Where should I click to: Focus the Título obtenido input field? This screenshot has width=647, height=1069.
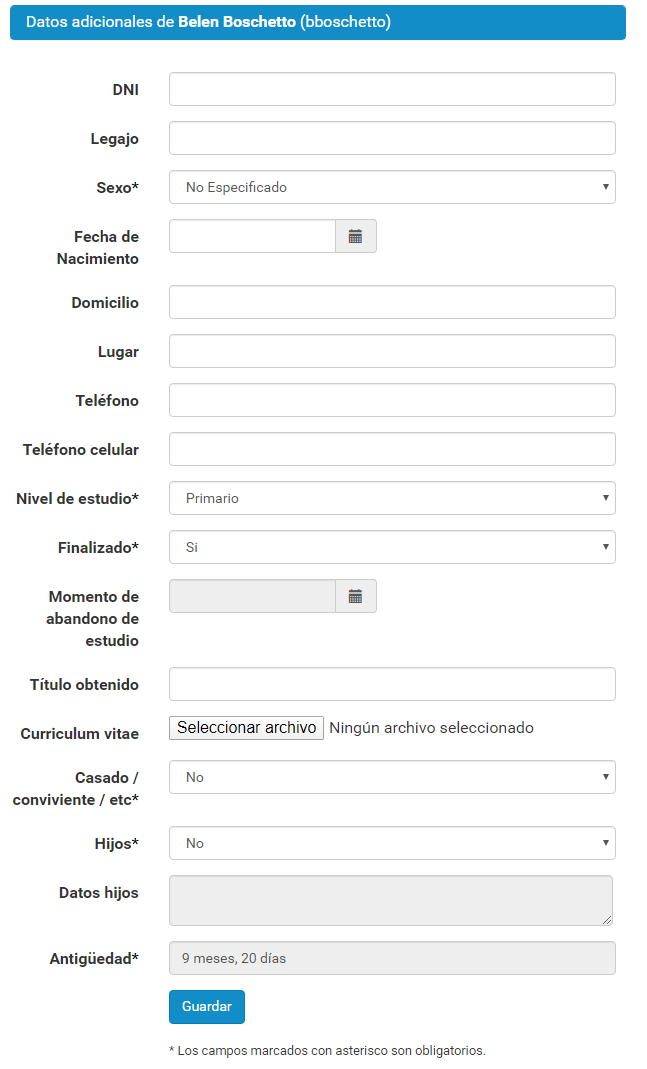pos(392,684)
